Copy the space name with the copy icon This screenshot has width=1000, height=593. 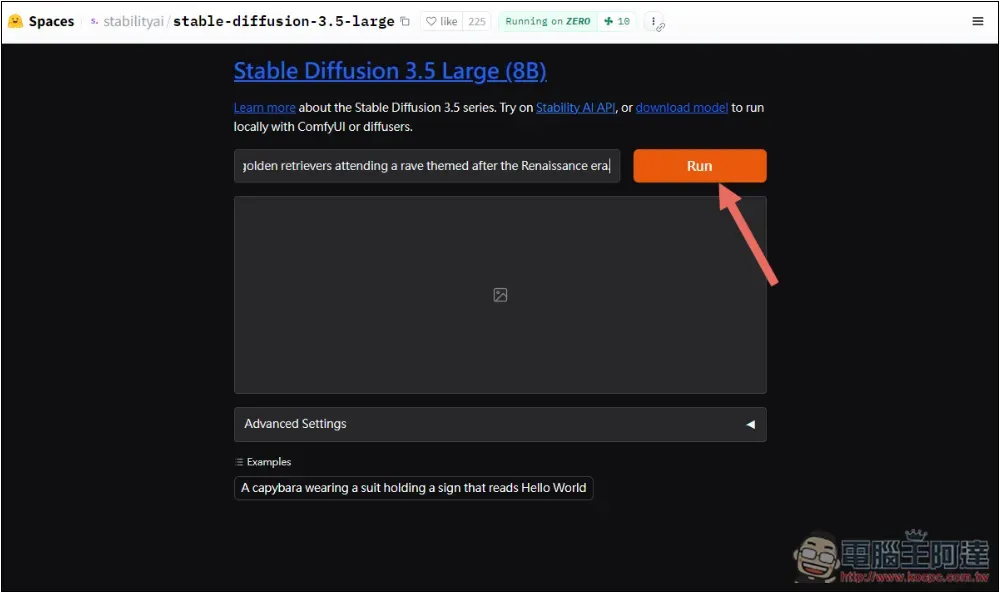405,21
